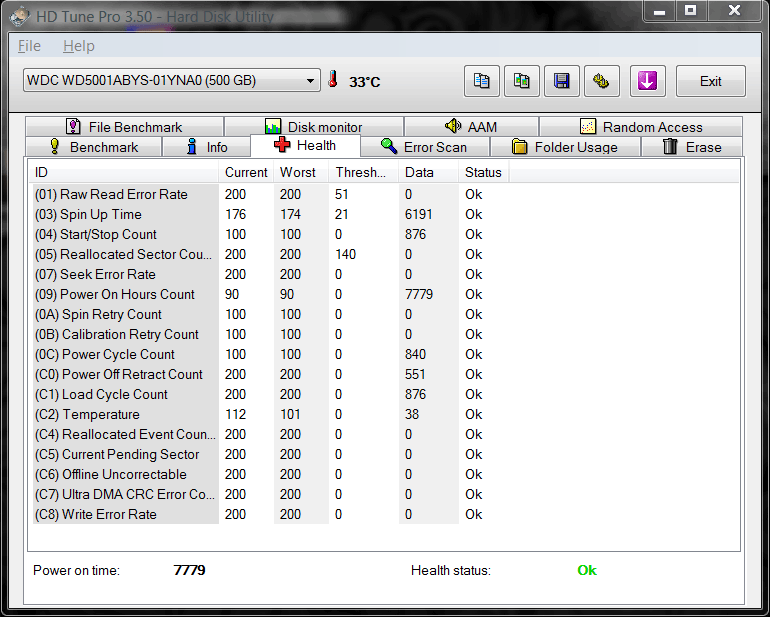Screen dimensions: 770x617
Task: Open the drive selection dropdown WDC WD5001ABYS
Action: coord(171,80)
